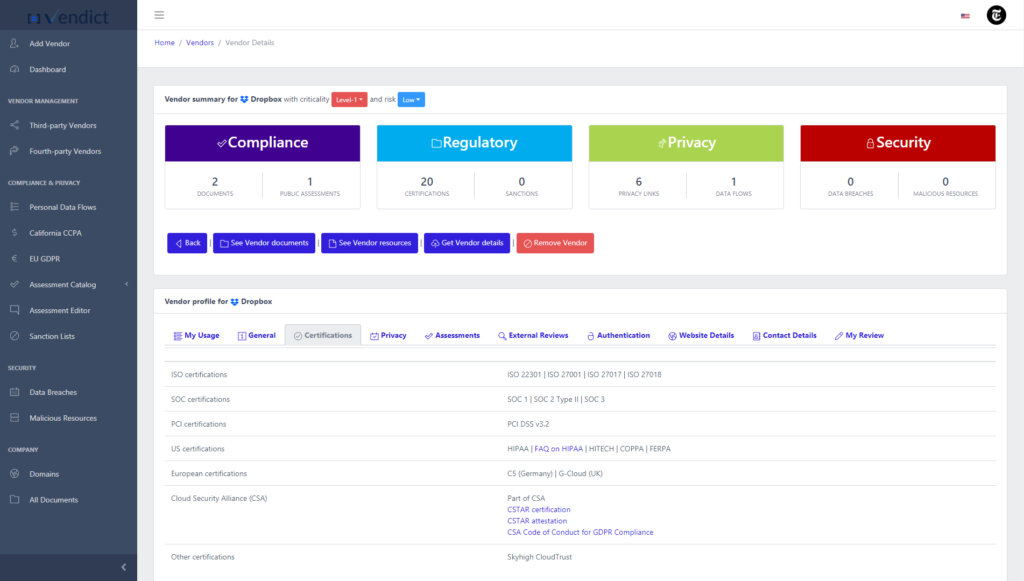Viewport: 1024px width, 581px height.
Task: Click the Dropbox icon in vendor summary
Action: coord(244,99)
